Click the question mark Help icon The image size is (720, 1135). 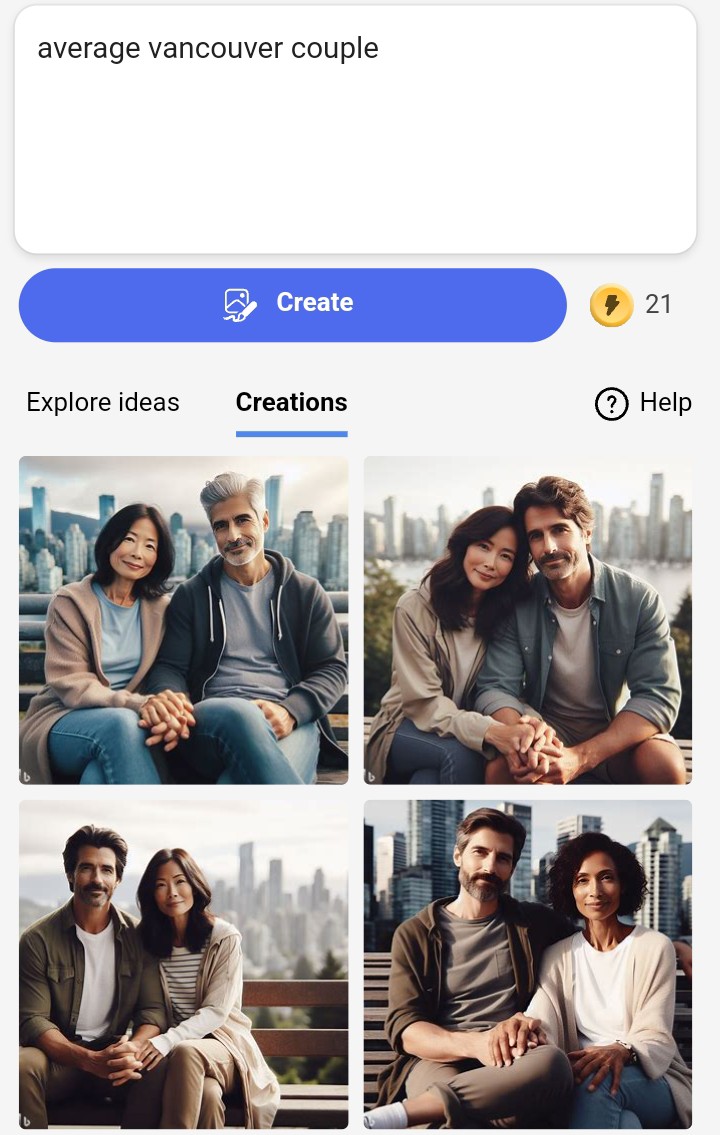pyautogui.click(x=611, y=403)
